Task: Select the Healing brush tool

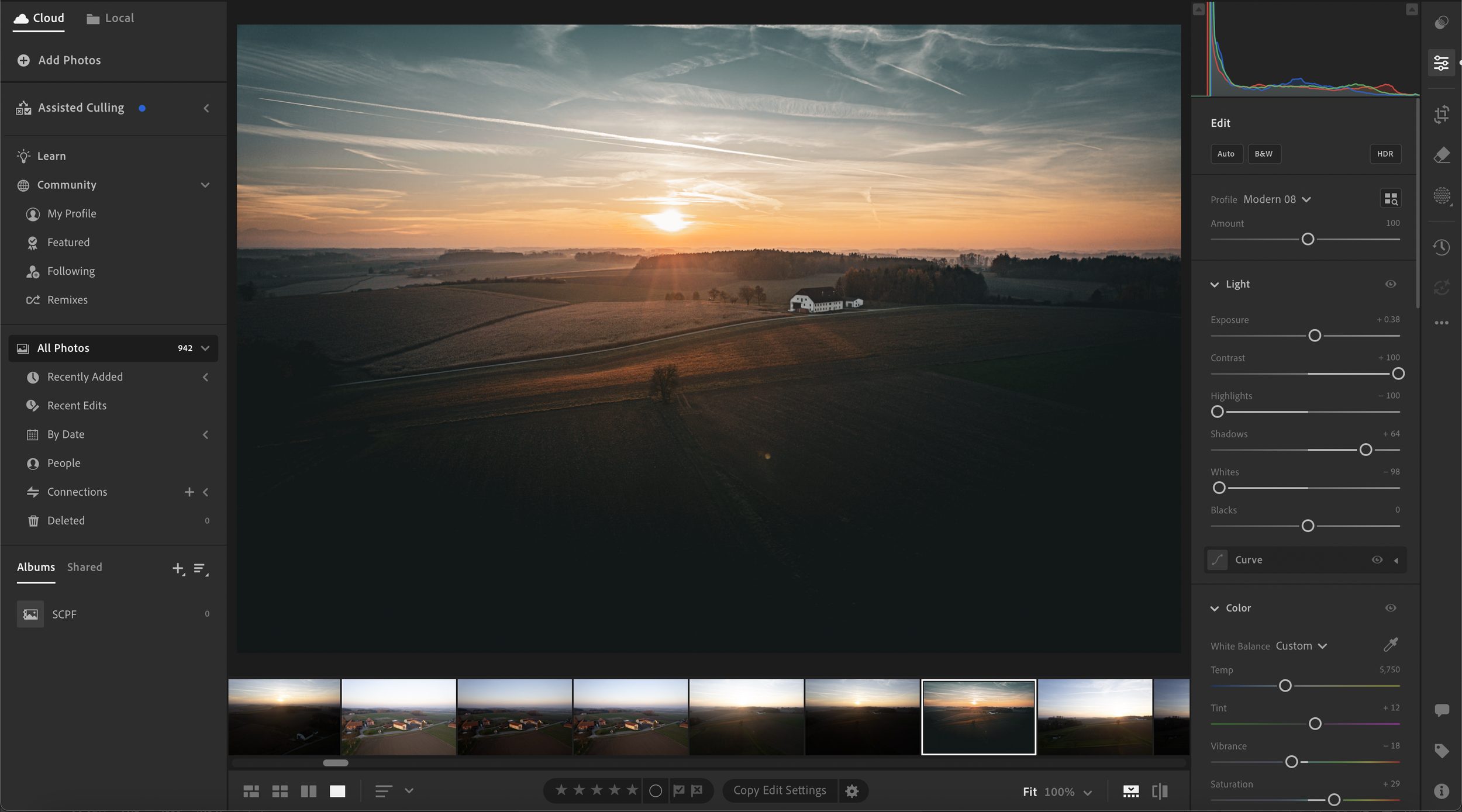Action: click(x=1441, y=156)
